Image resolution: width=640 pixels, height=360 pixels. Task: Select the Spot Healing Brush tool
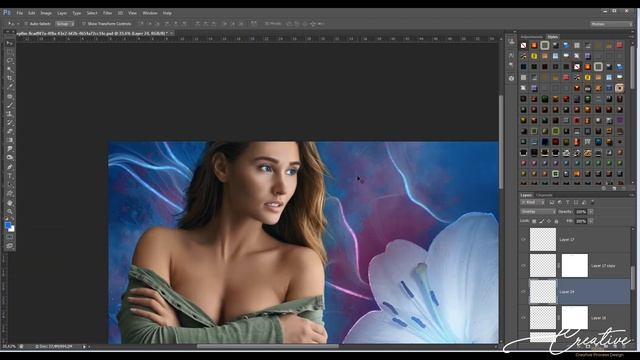[x=9, y=97]
